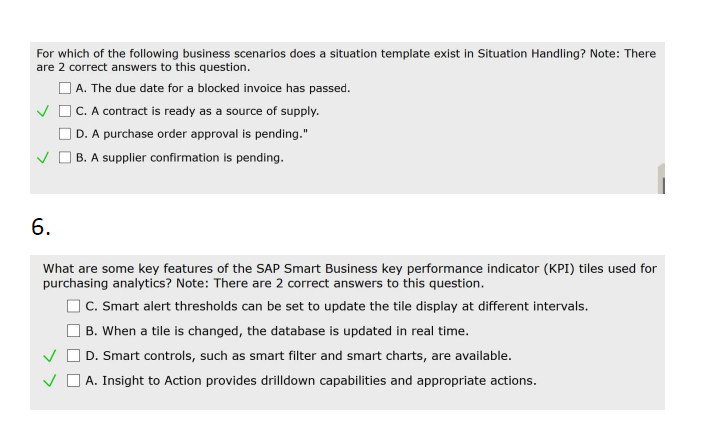
Task: Click the question number '6.' heading
Action: 39,227
